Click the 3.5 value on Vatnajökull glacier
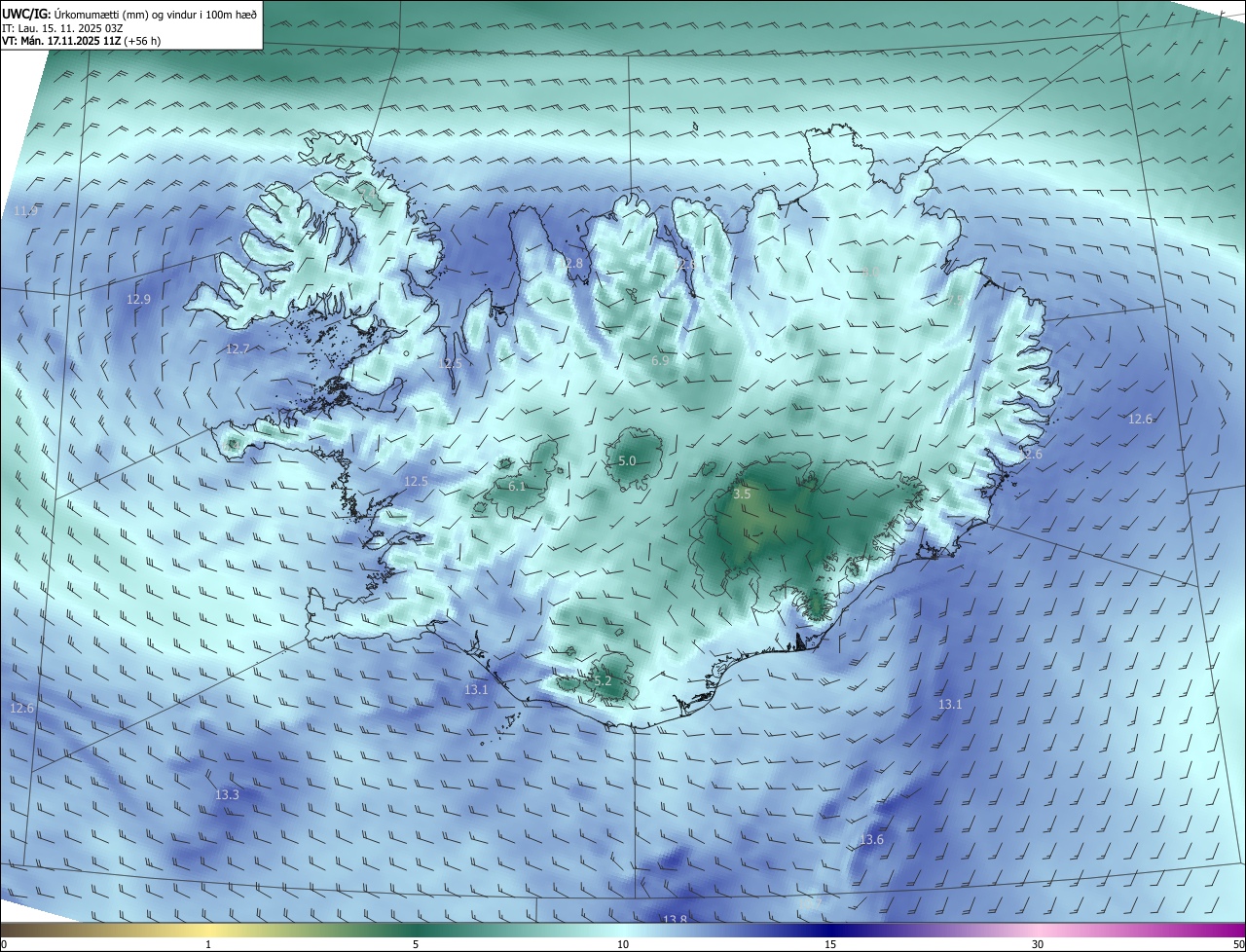1246x952 pixels. point(742,494)
